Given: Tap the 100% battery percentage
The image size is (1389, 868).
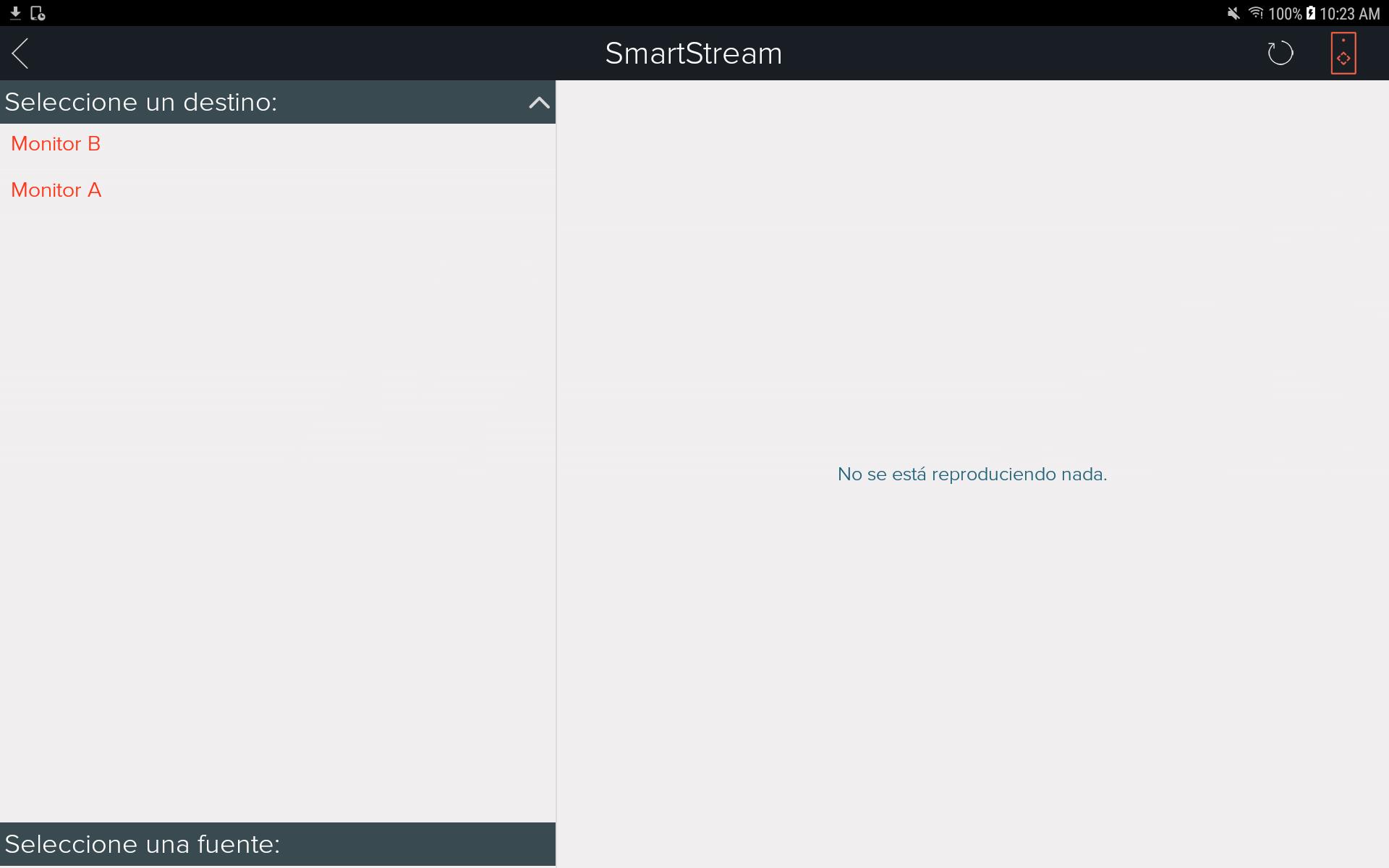Looking at the screenshot, I should [x=1285, y=14].
